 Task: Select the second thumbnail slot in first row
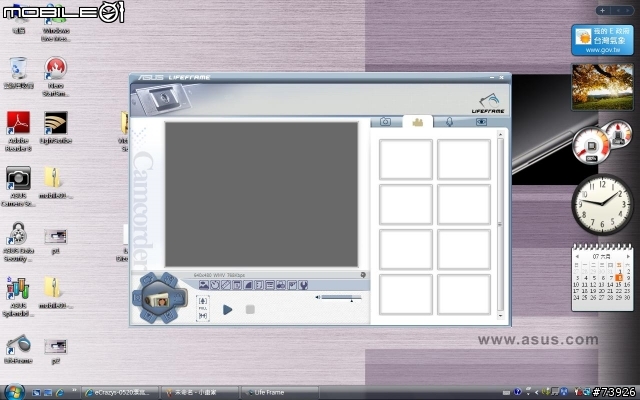click(x=464, y=159)
